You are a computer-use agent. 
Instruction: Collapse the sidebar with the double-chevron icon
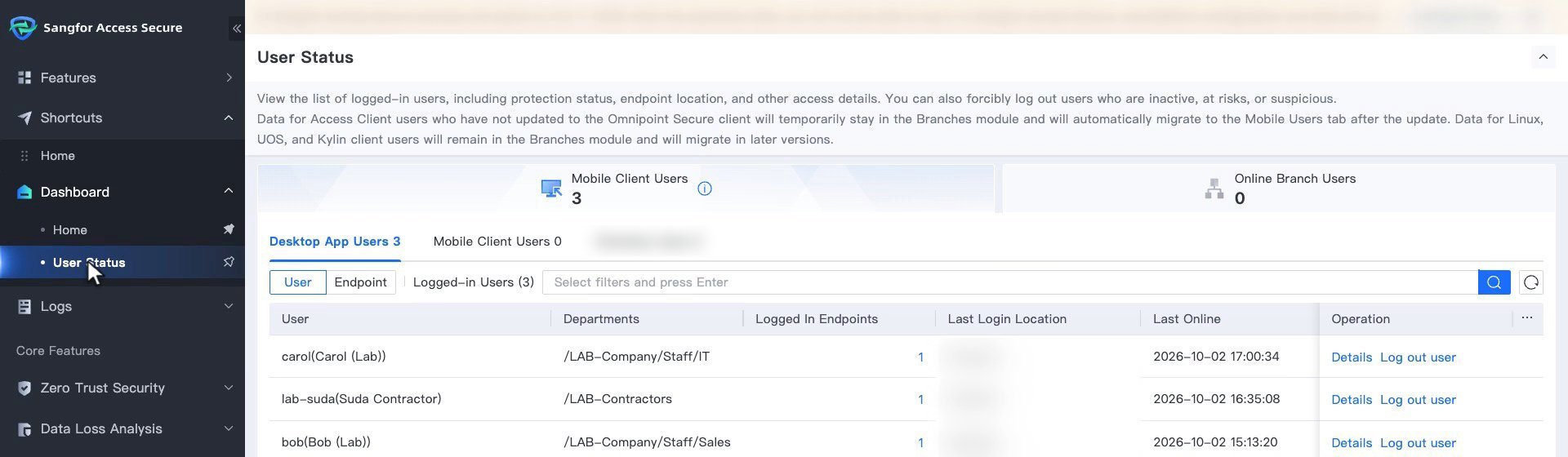click(x=236, y=29)
